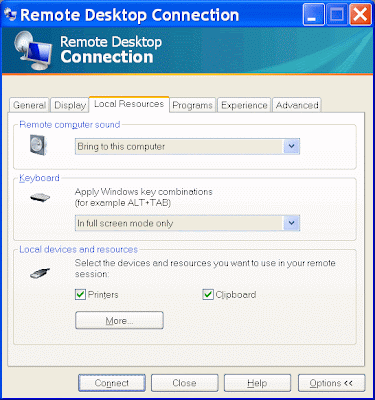The image size is (375, 400).
Task: Click the 'Select the devices and resources' description
Action: click(205, 268)
